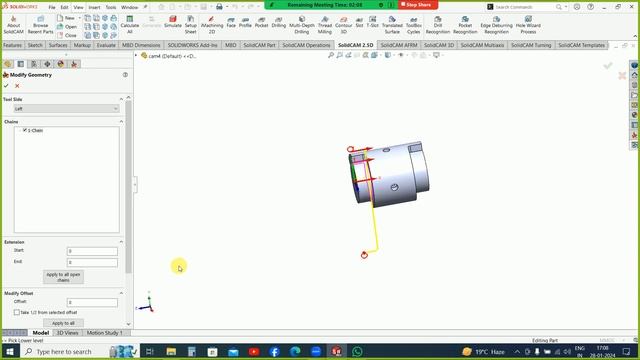
Task: Click the Modify Offset input field
Action: point(92,302)
